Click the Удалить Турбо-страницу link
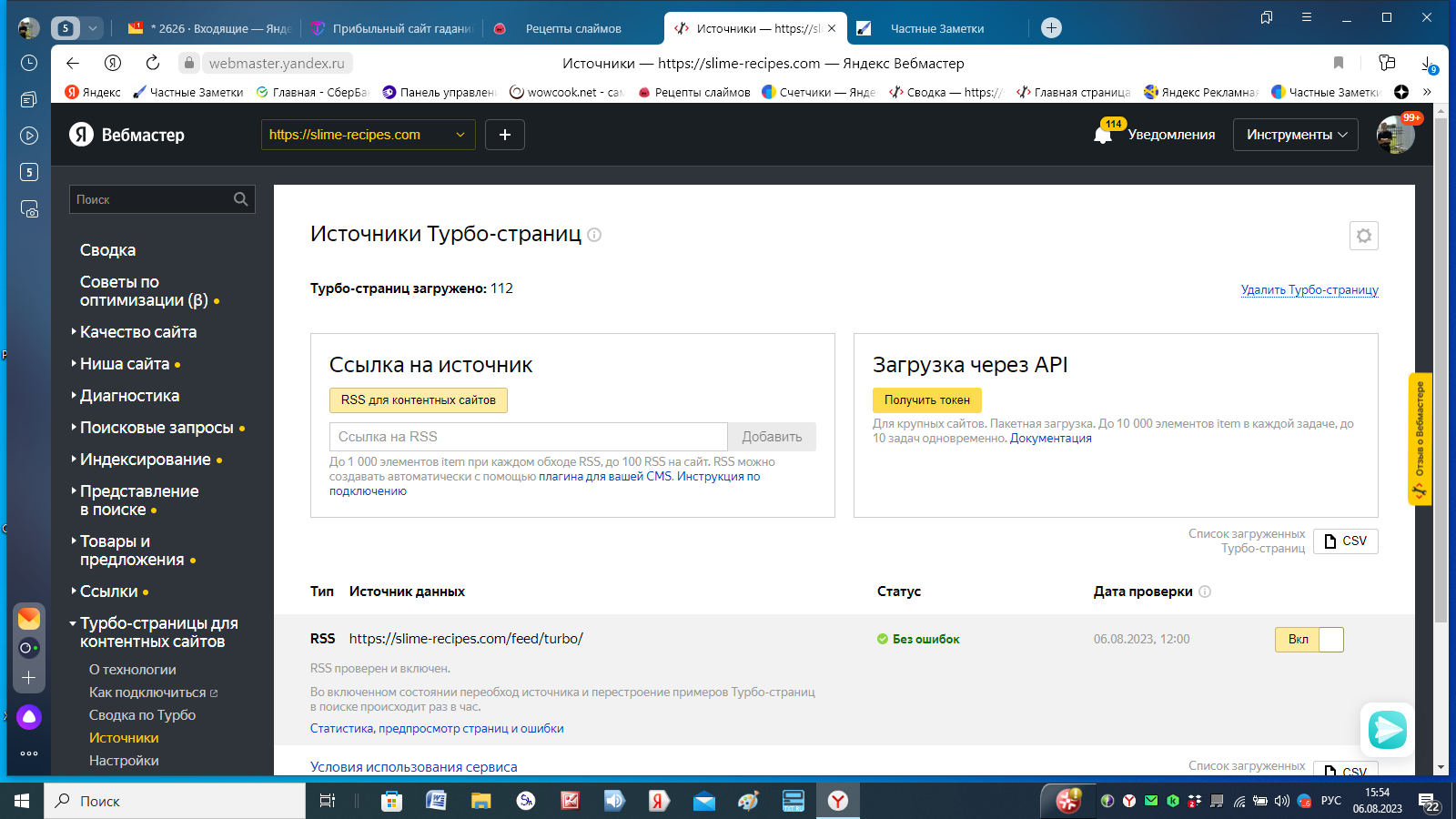The width and height of the screenshot is (1456, 819). (x=1309, y=290)
